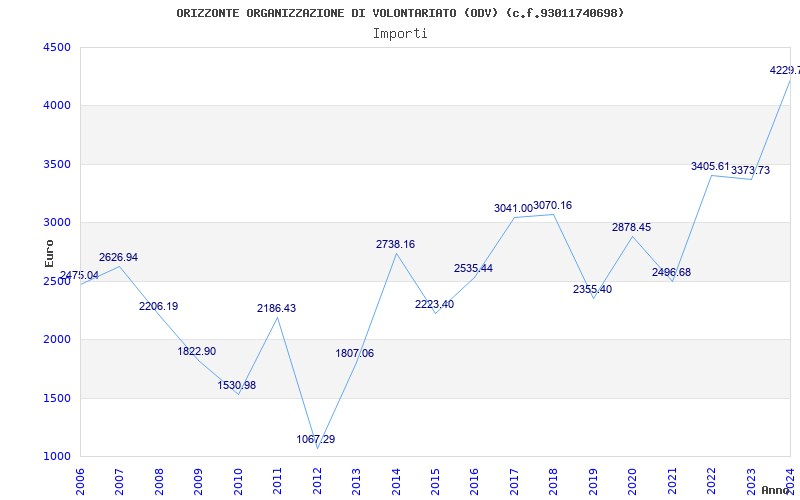Select data label 2738.16
This screenshot has height=500, width=800.
tap(395, 244)
